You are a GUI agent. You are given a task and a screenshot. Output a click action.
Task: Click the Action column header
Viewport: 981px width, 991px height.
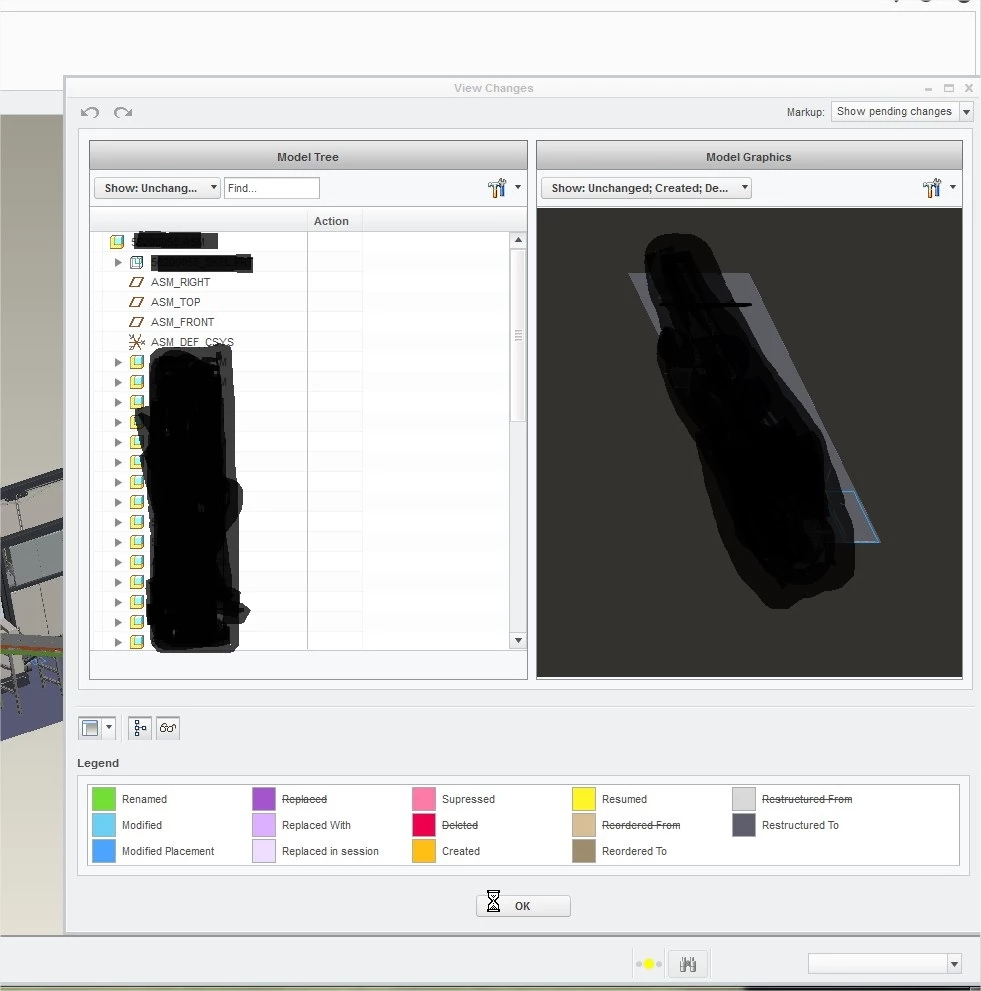click(x=334, y=221)
